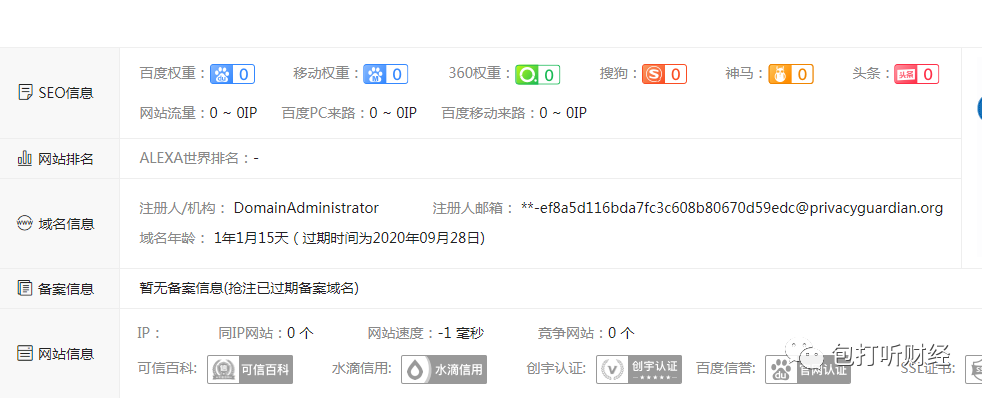Click the SEO信息 document icon
The image size is (982, 398).
click(x=25, y=93)
